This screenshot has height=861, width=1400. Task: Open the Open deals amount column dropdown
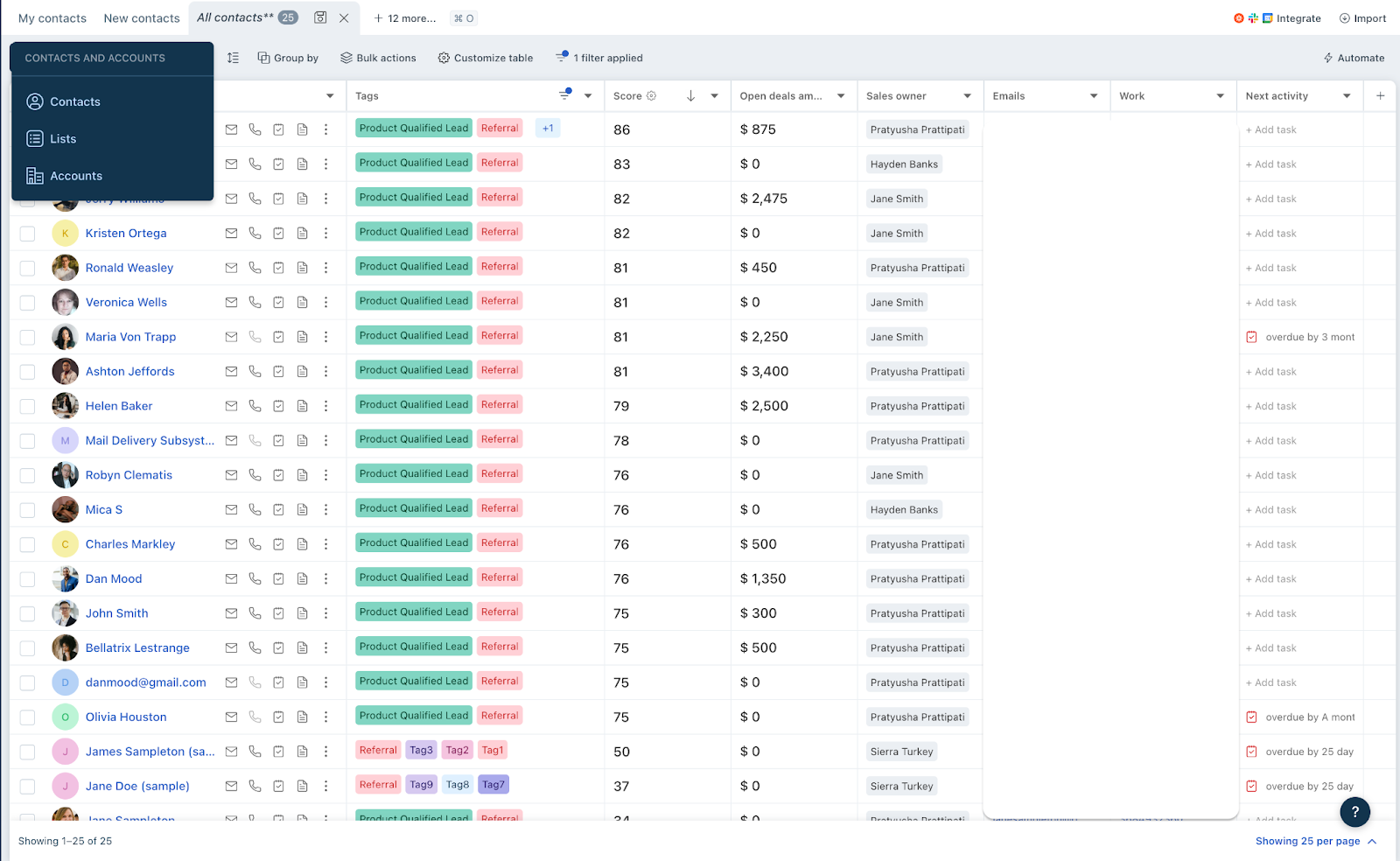tap(841, 96)
